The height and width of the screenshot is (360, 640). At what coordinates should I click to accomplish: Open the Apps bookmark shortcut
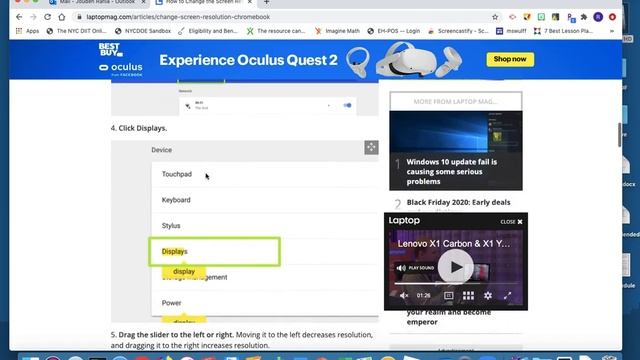coord(27,31)
